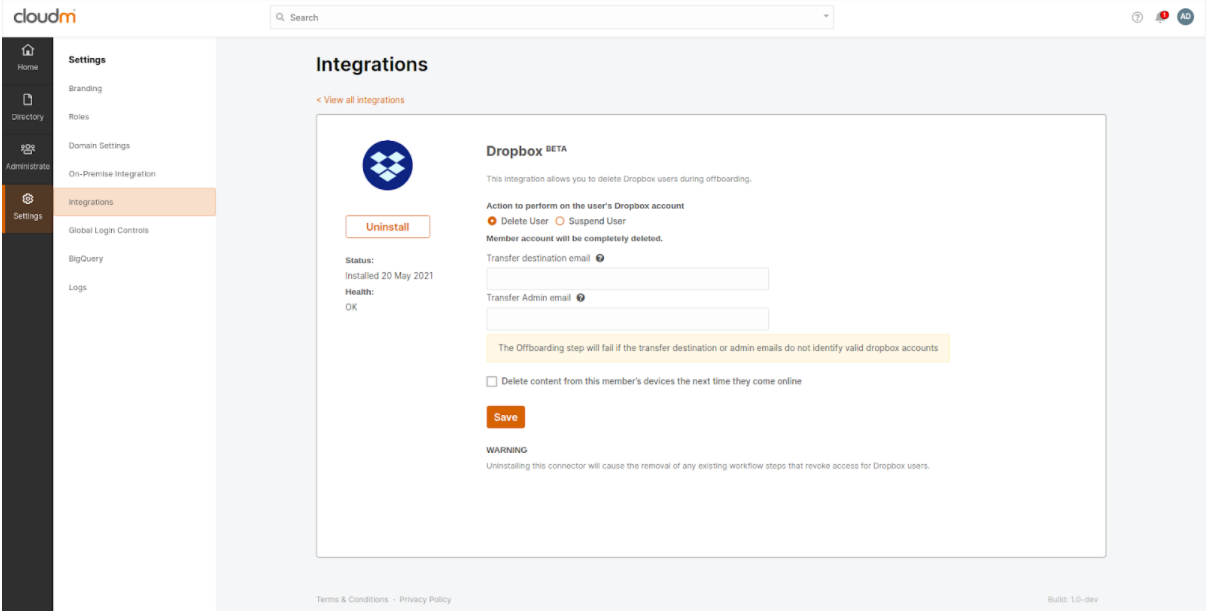Expand the search bar dropdown arrow

826,17
